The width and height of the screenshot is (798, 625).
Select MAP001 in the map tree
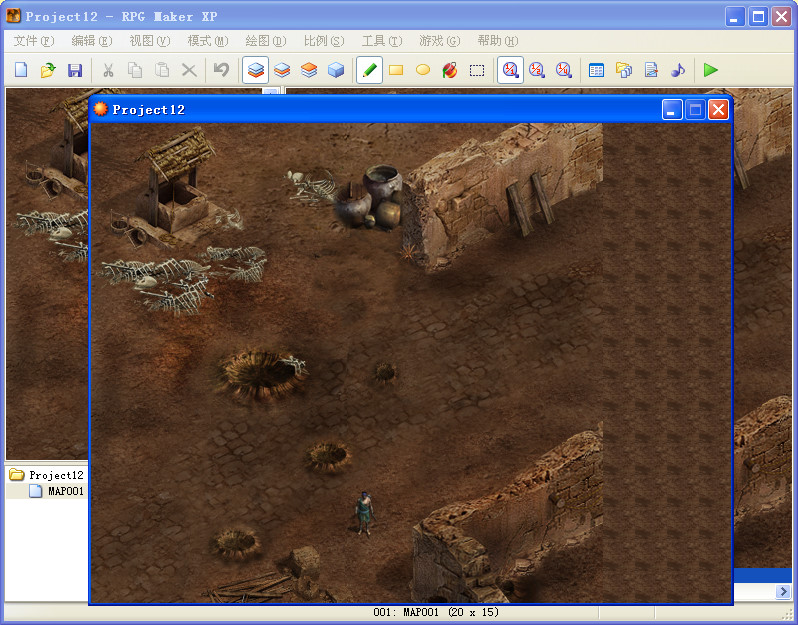click(66, 491)
